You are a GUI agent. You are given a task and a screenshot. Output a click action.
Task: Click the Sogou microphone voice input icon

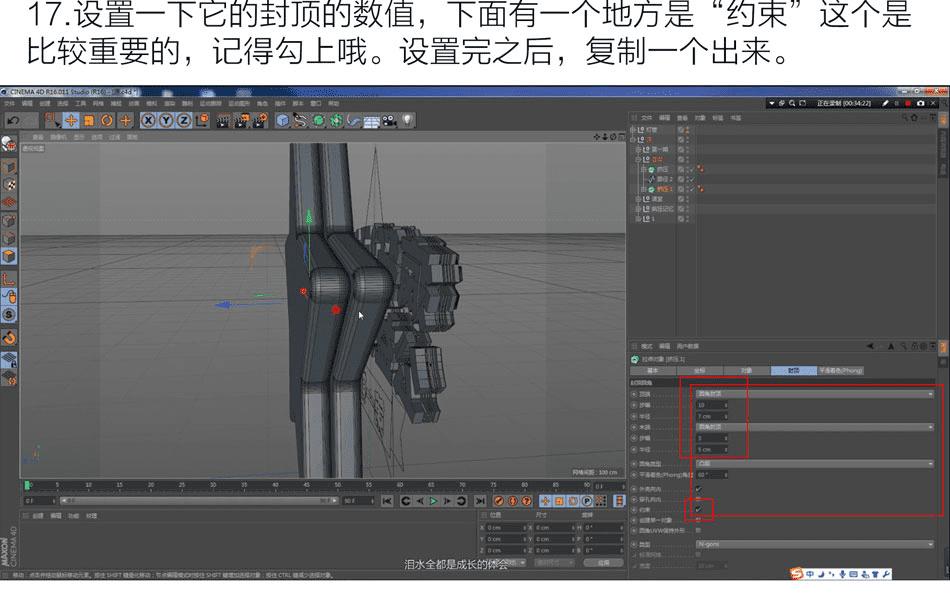pyautogui.click(x=843, y=573)
